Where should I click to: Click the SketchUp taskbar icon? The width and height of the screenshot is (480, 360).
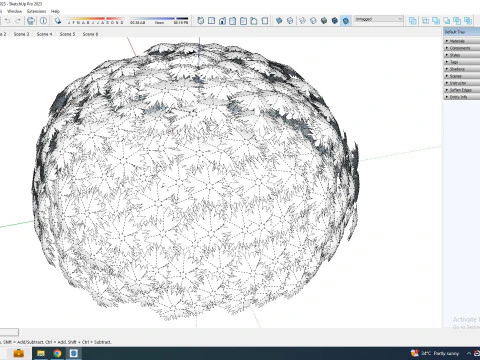coord(74,353)
